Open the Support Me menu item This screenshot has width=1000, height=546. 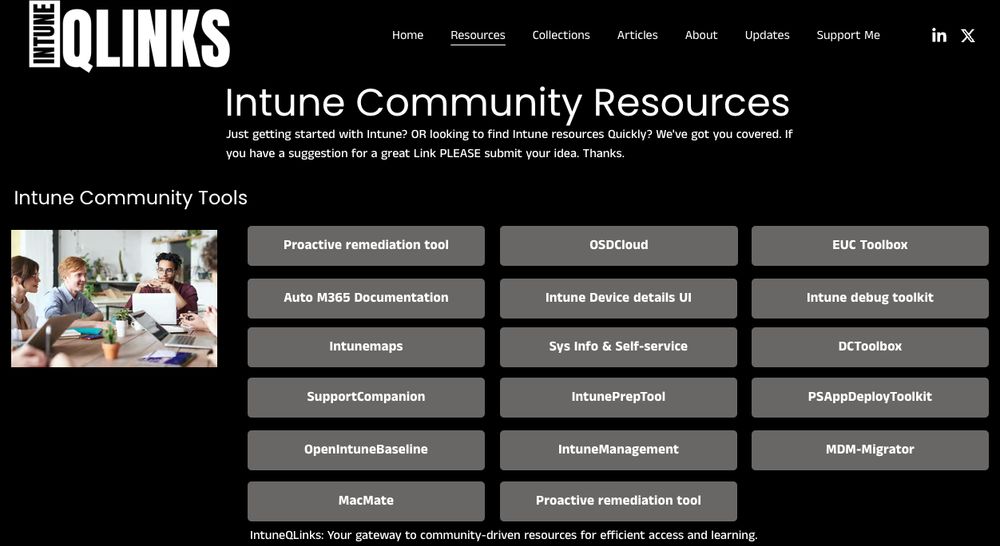pos(848,35)
